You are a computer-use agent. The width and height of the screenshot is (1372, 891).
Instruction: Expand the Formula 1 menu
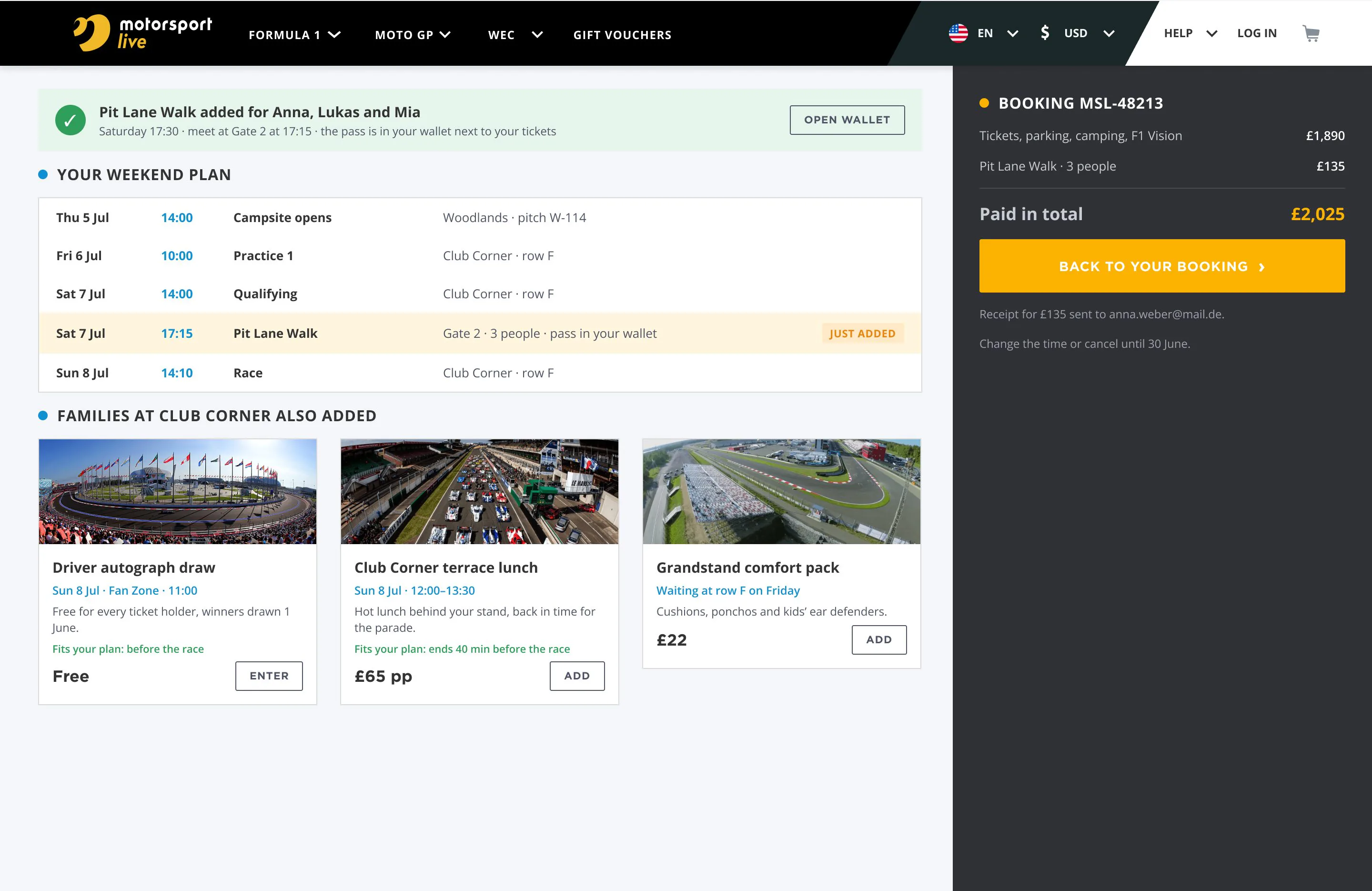click(294, 35)
